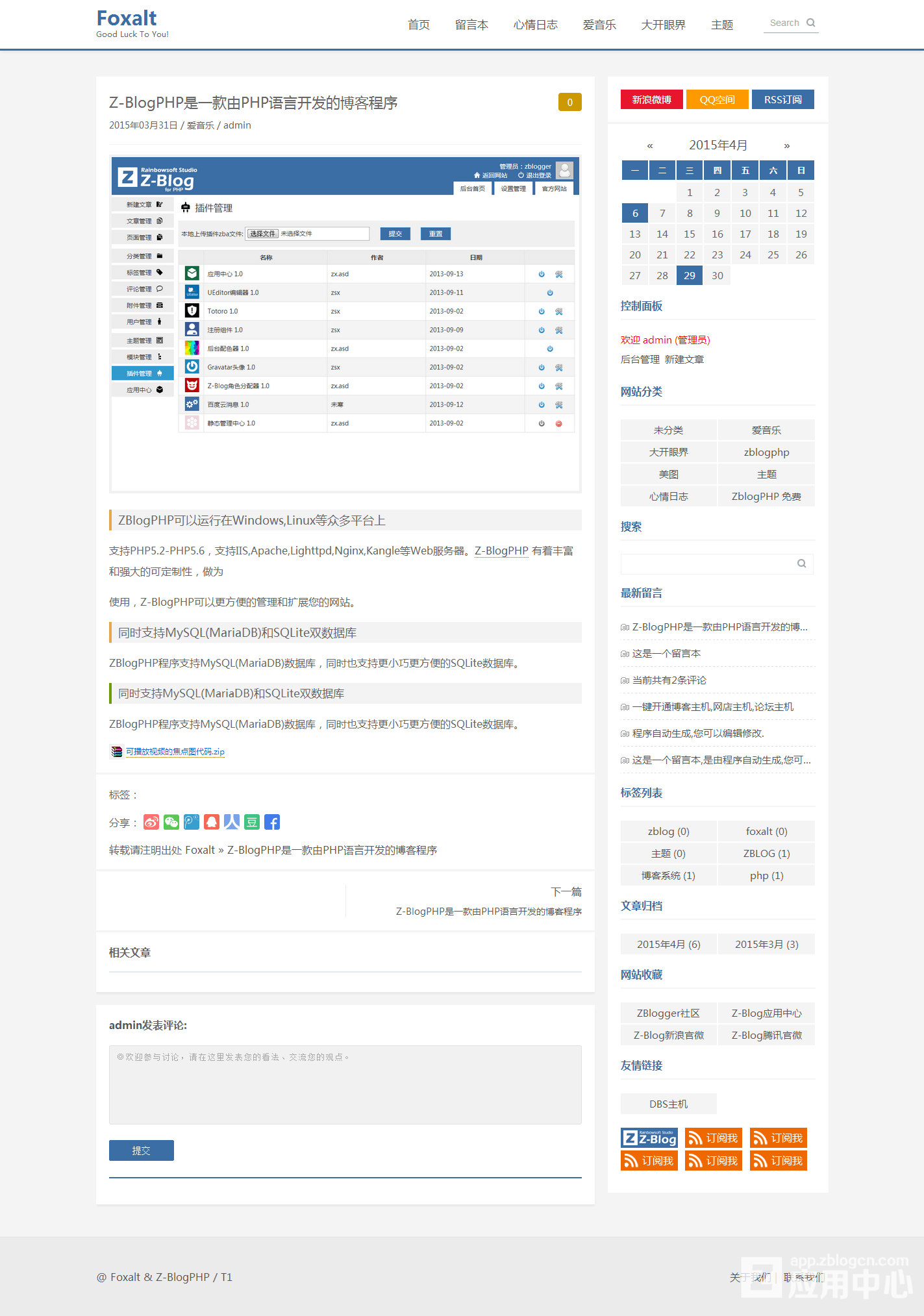The width and height of the screenshot is (924, 1316).
Task: Share post via Sina Weibo icon
Action: point(151,822)
